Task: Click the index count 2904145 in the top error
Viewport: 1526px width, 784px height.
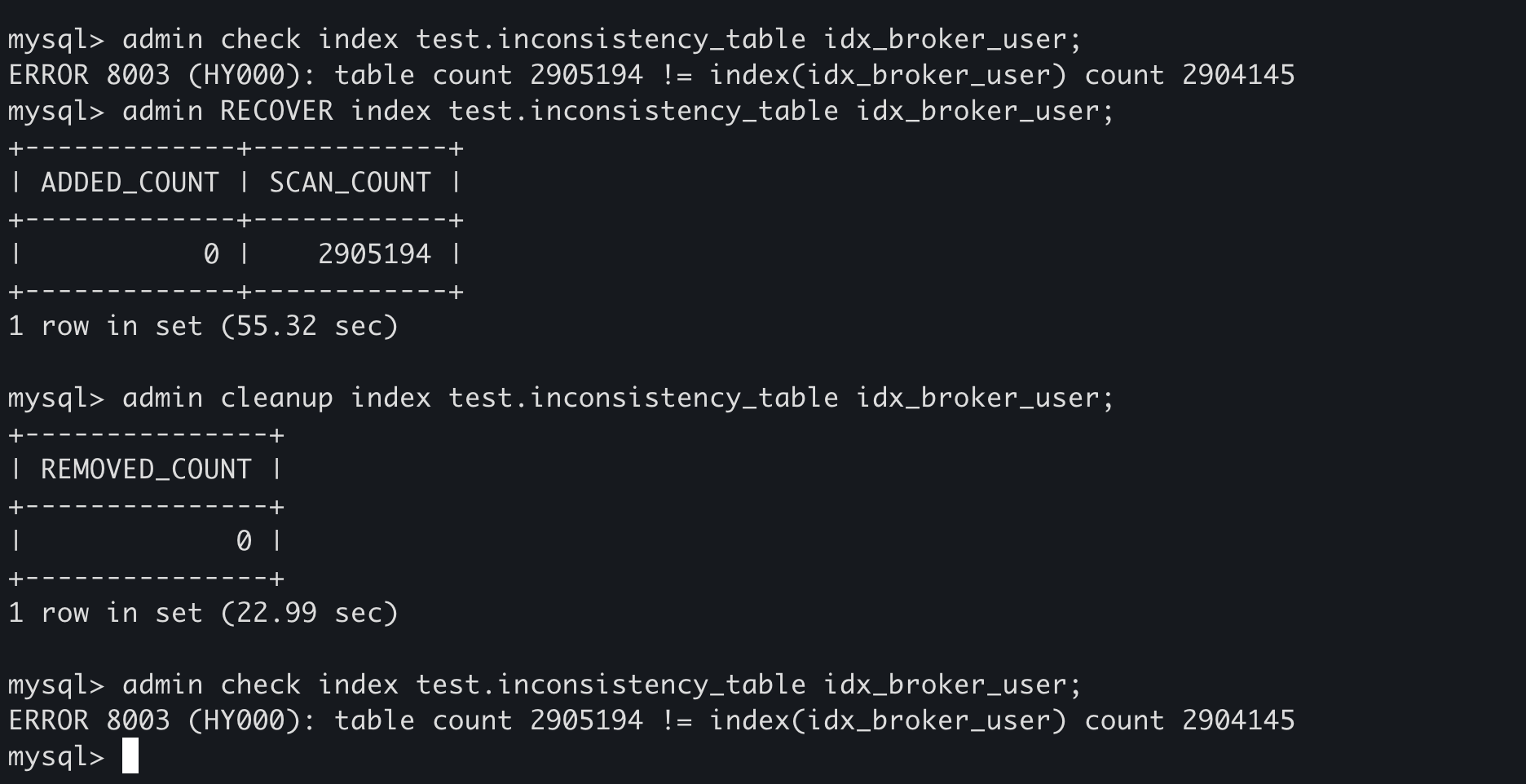Action: (x=1238, y=75)
